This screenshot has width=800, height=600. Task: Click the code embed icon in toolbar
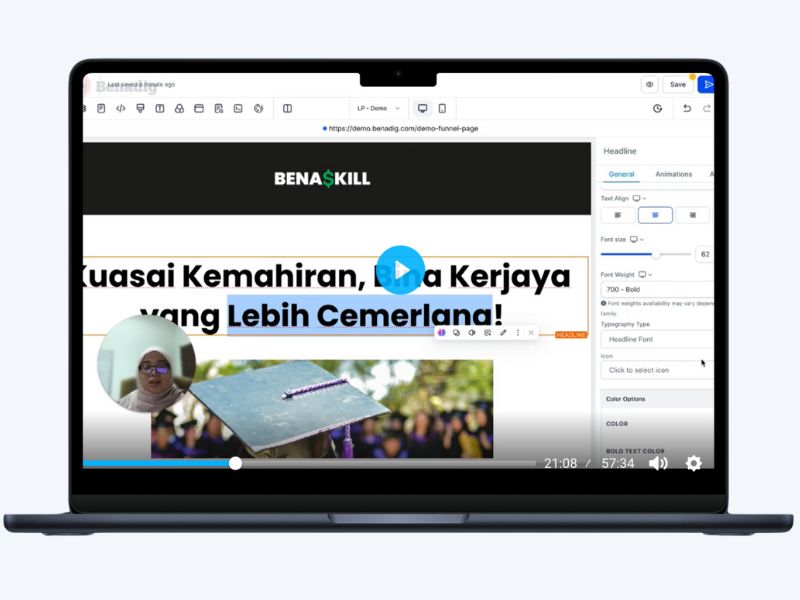point(121,108)
